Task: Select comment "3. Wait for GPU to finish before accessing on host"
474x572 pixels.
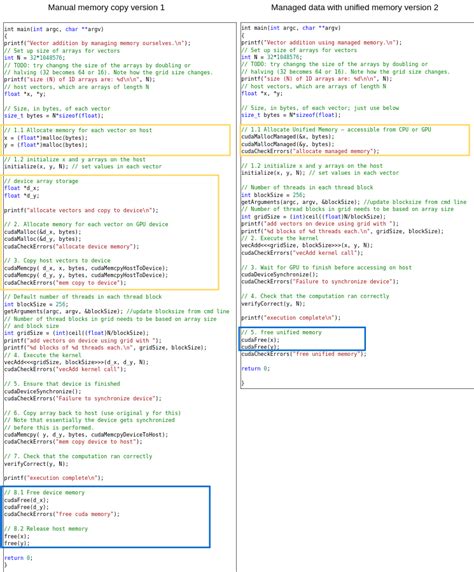Action: tap(327, 267)
